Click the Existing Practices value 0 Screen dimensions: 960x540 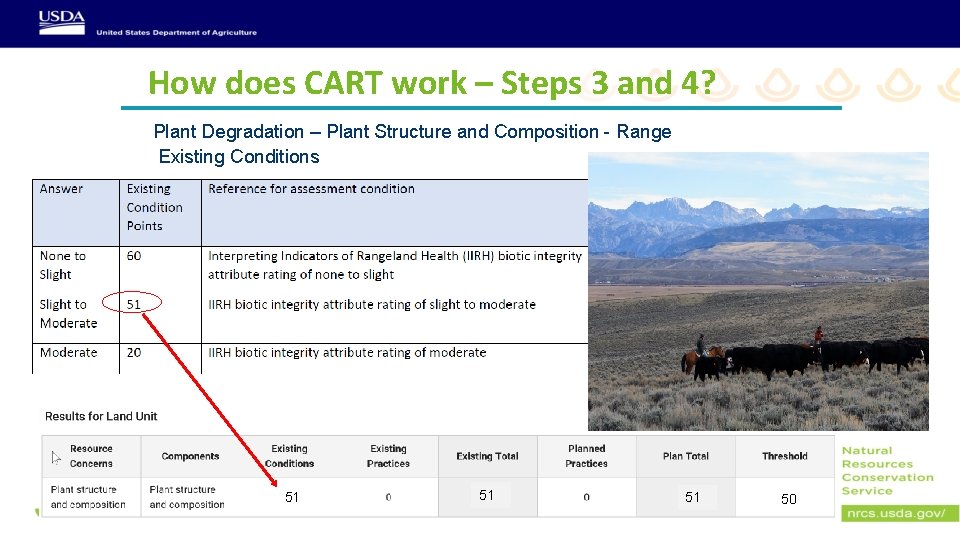point(388,497)
